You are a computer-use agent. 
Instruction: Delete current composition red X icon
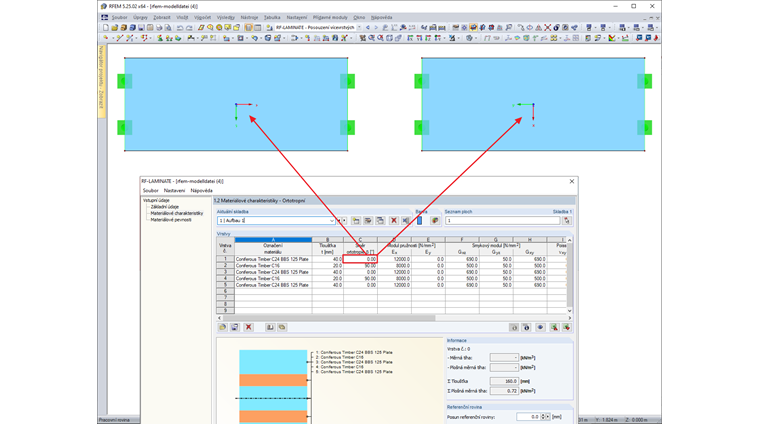tap(394, 220)
